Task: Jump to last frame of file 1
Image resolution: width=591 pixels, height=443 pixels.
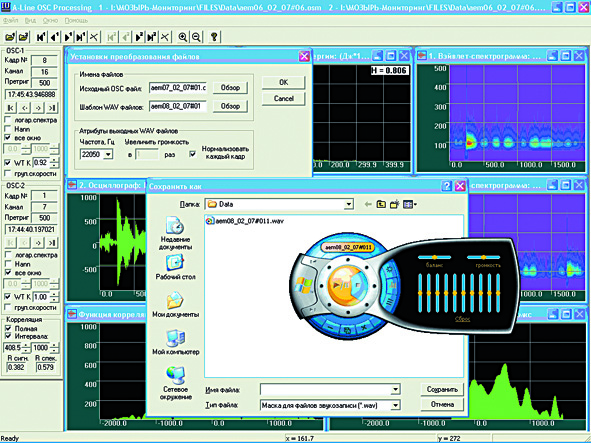Action: (81, 37)
